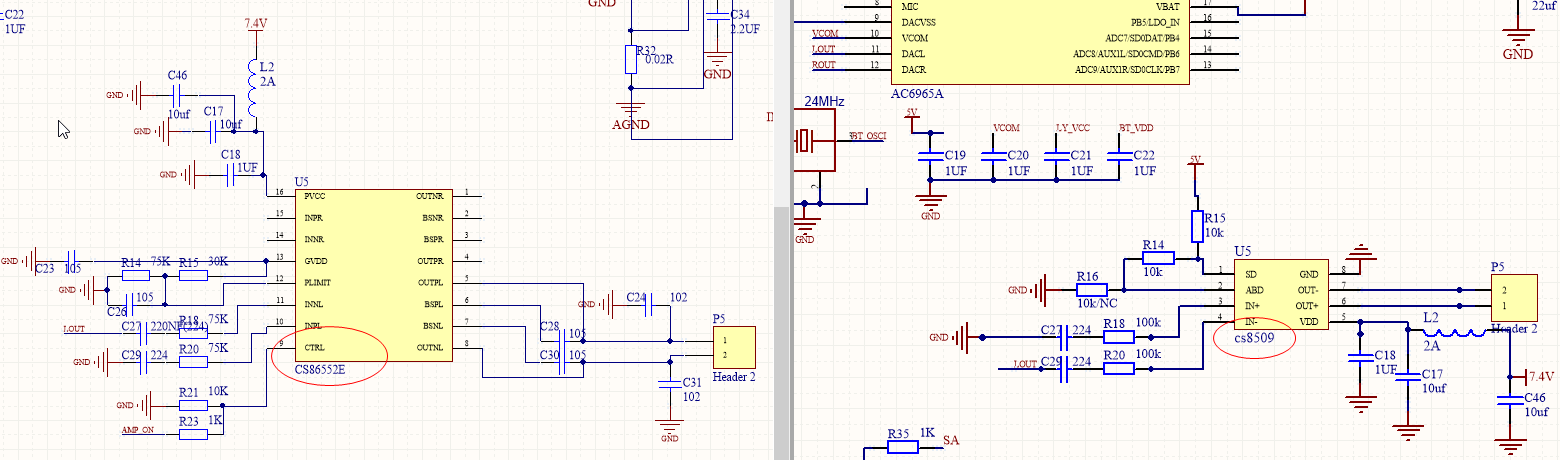Select the cs8509 part name label
Viewport: 1560px width, 460px height.
click(1254, 337)
